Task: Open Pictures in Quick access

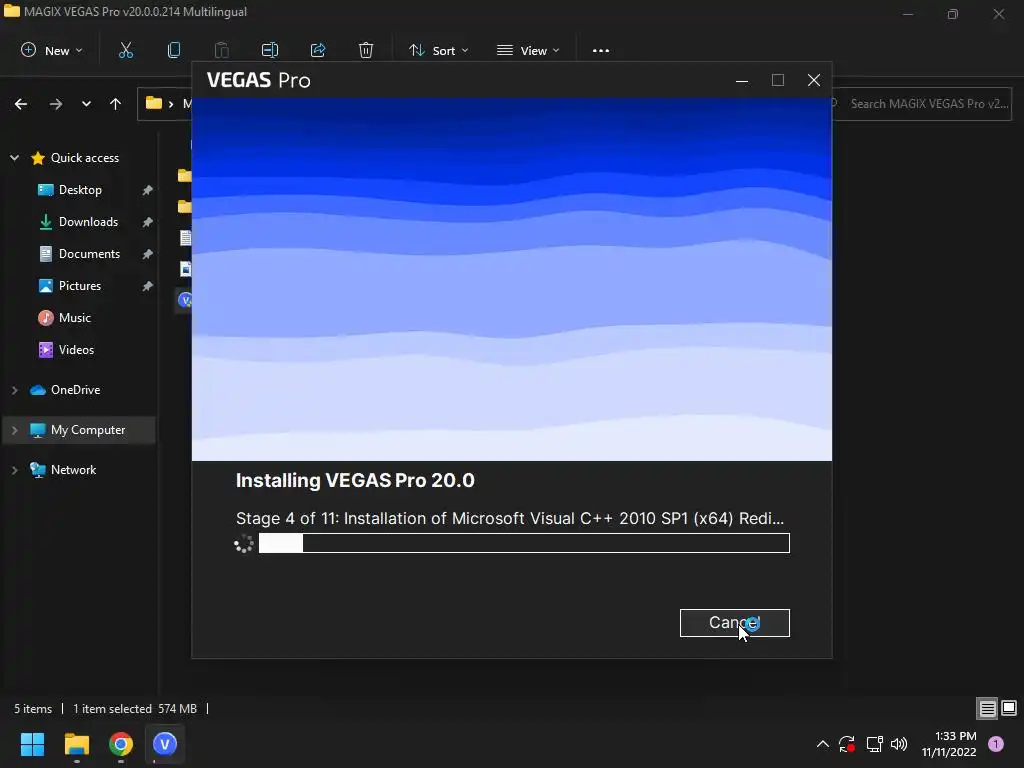Action: point(80,286)
